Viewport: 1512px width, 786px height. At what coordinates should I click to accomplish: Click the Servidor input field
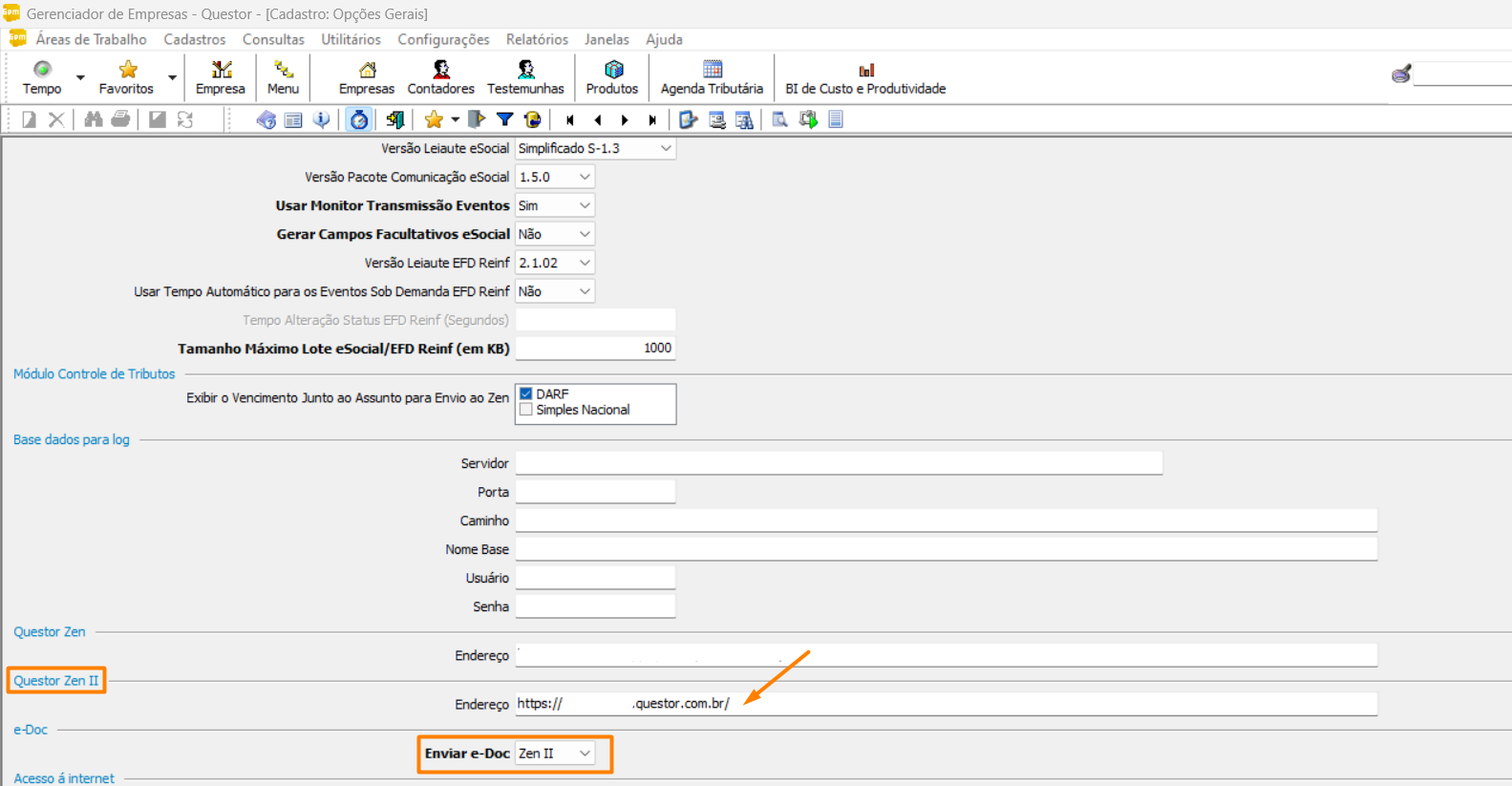click(x=839, y=463)
